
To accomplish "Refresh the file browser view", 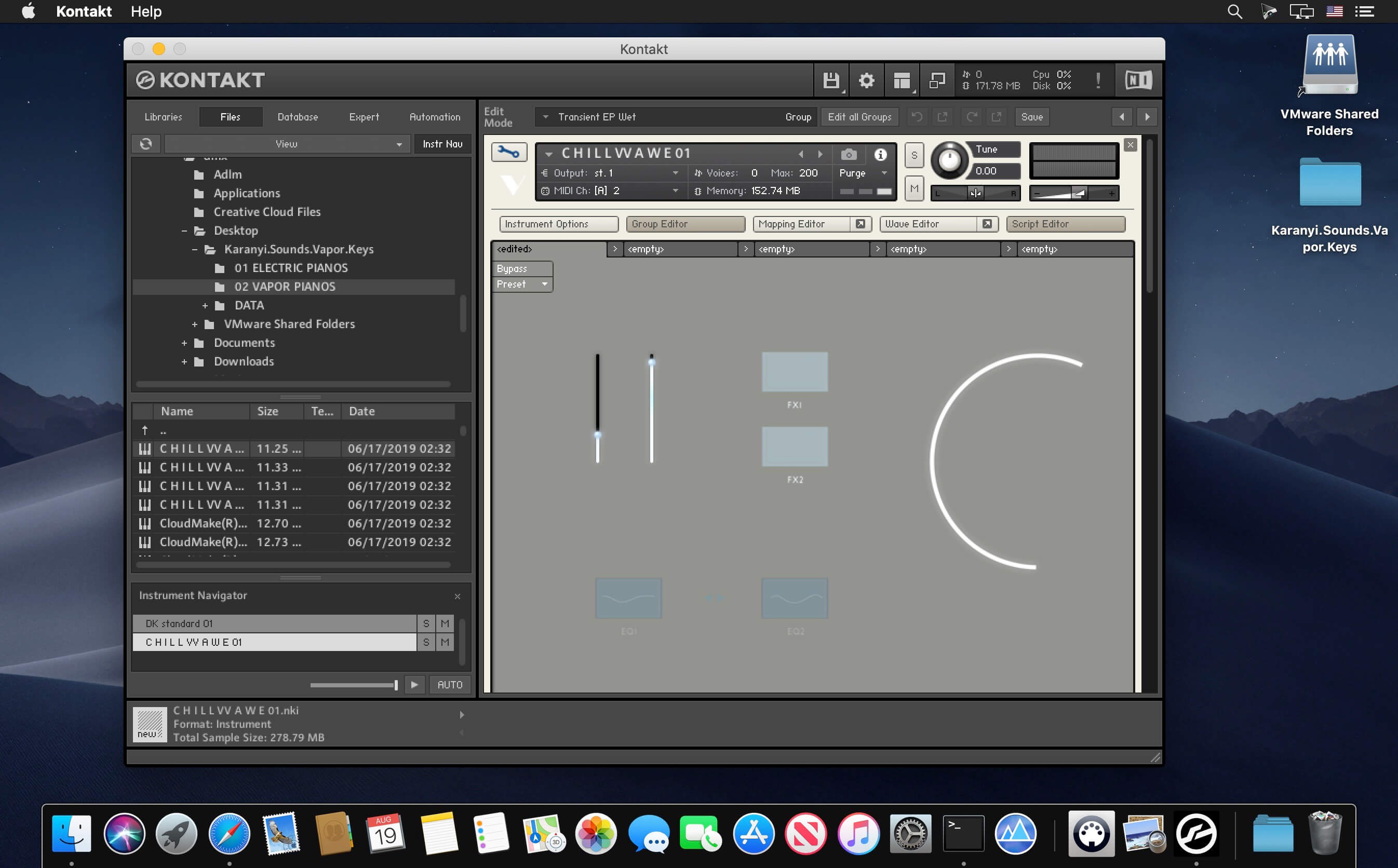I will pyautogui.click(x=146, y=143).
